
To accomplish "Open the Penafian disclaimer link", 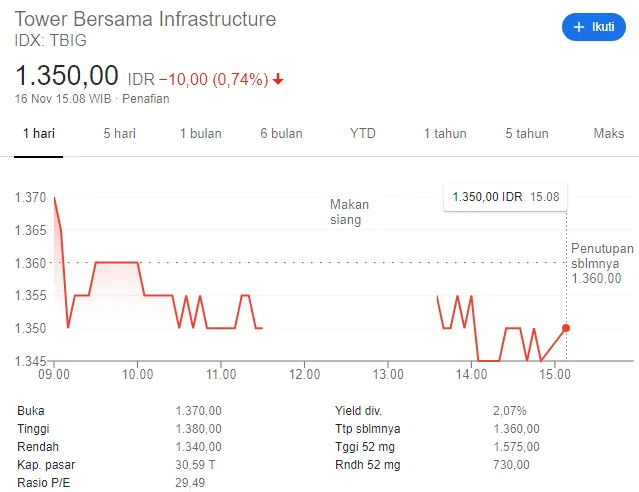I will [x=147, y=98].
